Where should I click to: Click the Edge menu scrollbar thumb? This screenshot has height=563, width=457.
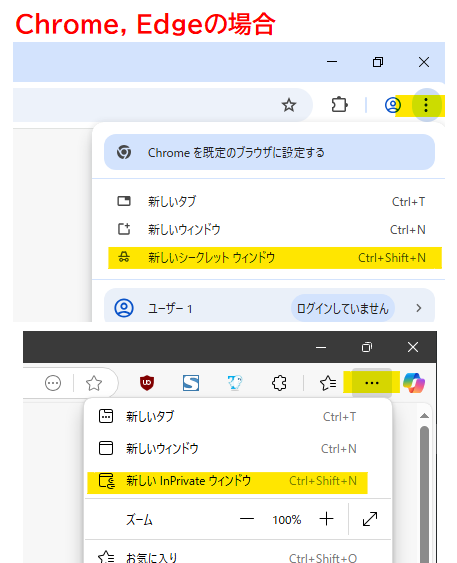[x=424, y=494]
